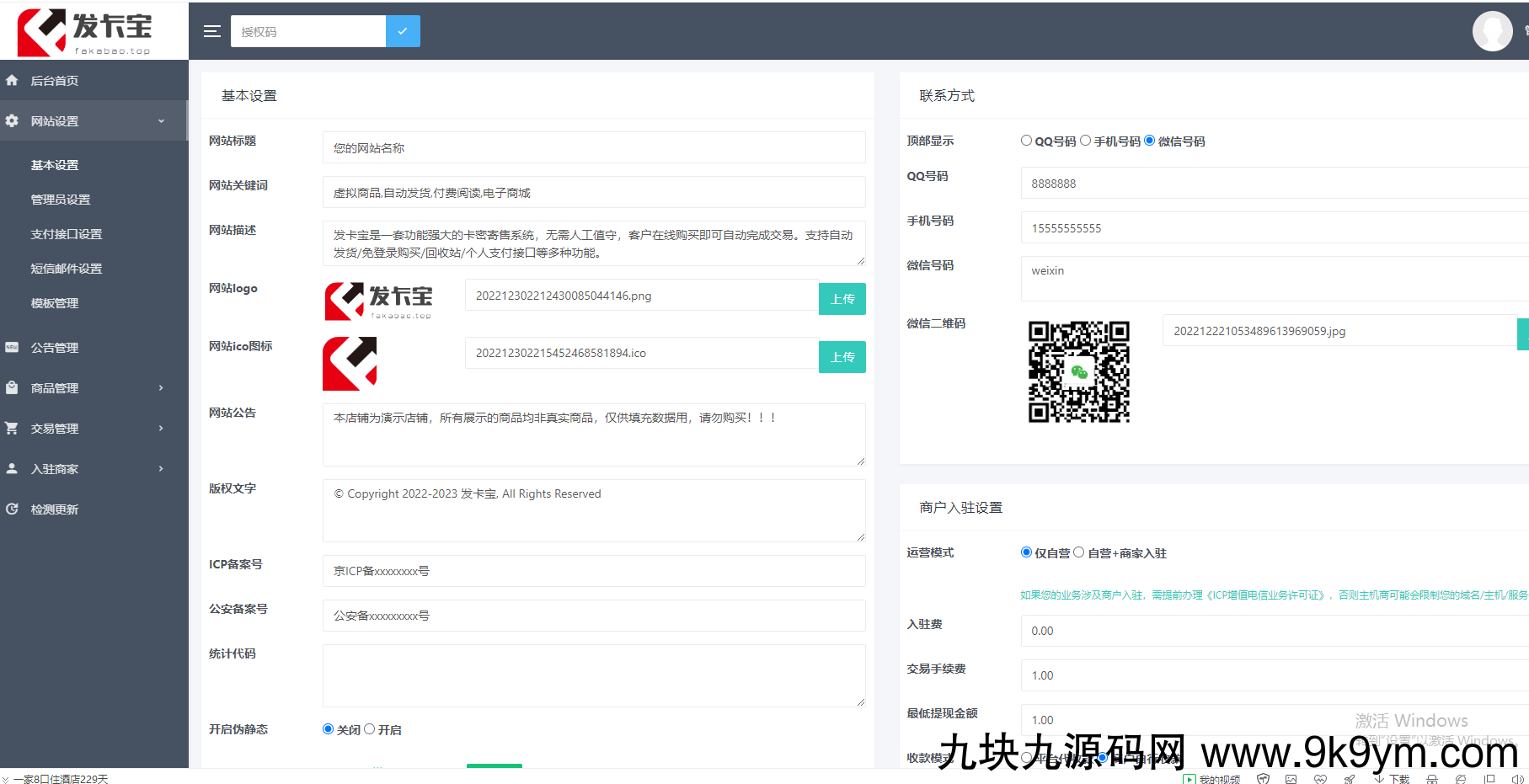This screenshot has width=1529, height=784.
Task: Expand the 商品管理 submenu arrow
Action: (x=161, y=388)
